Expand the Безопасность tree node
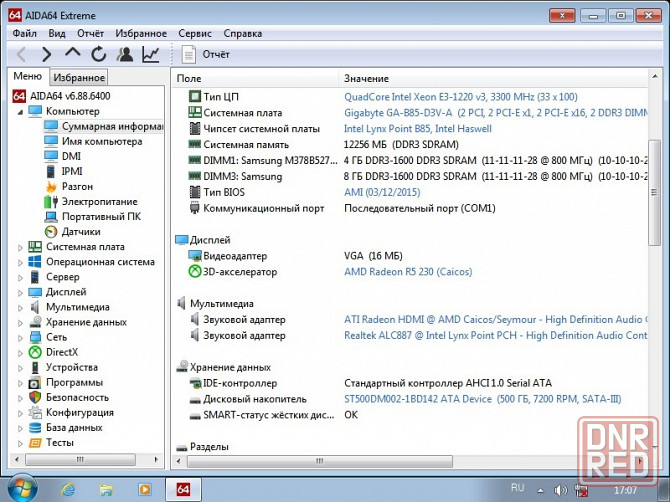The height and width of the screenshot is (502, 670). 20,398
